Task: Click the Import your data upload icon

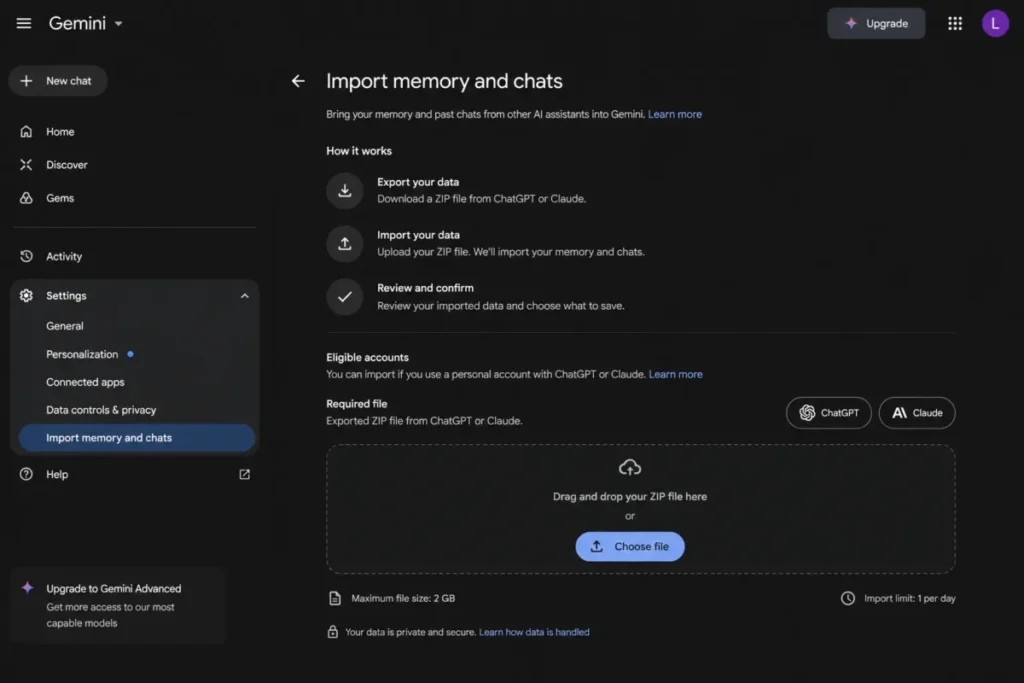Action: click(x=344, y=244)
